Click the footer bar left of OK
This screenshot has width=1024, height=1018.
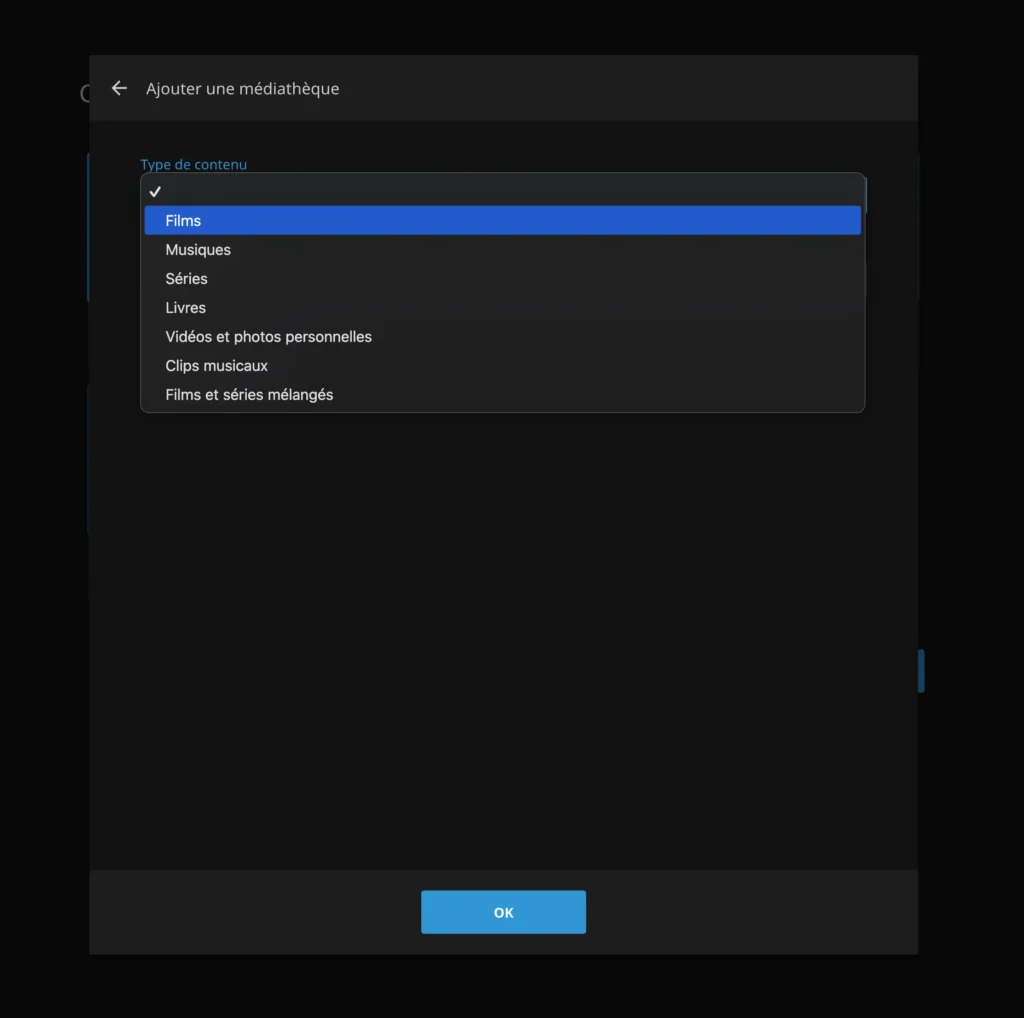[250, 912]
